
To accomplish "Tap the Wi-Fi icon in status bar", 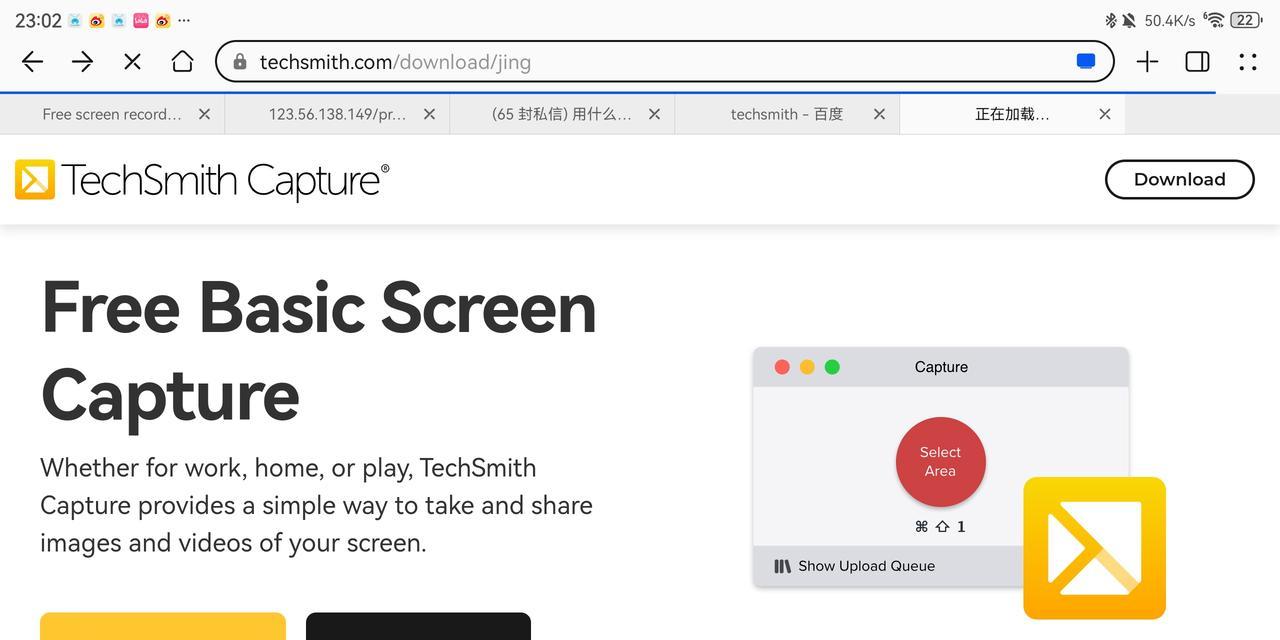I will [1214, 20].
